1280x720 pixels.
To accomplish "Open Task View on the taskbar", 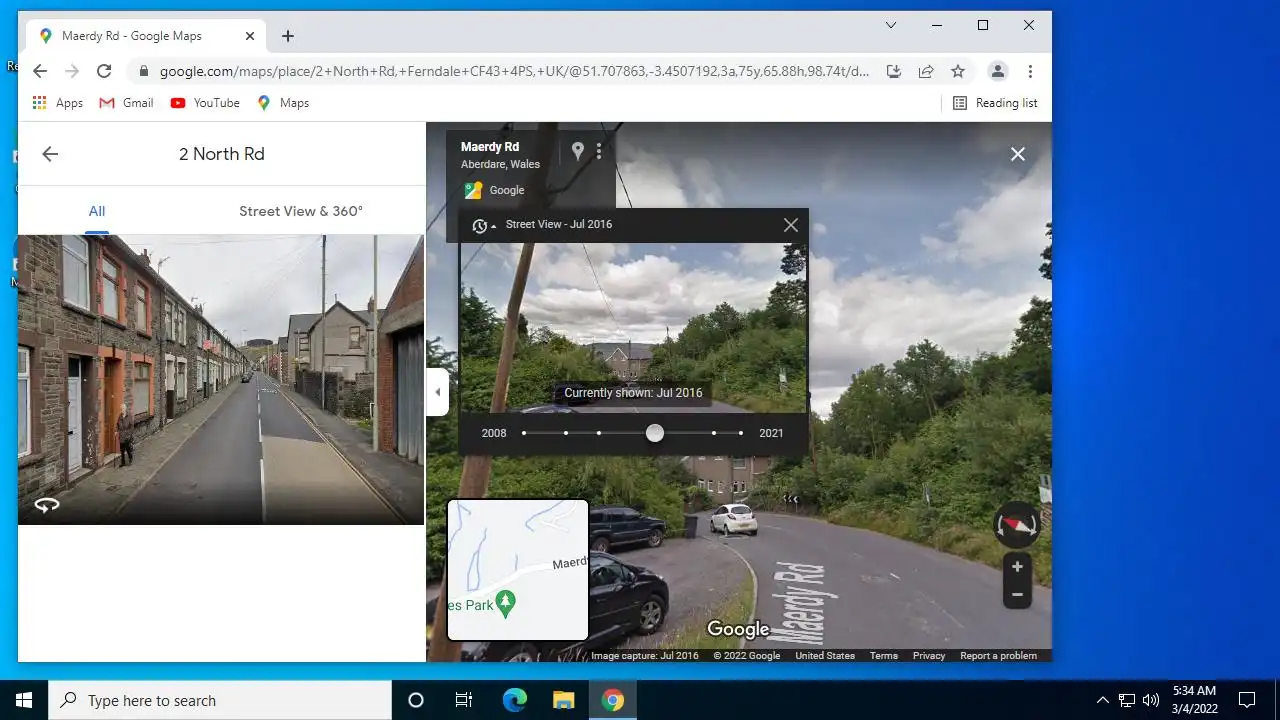I will tap(464, 700).
